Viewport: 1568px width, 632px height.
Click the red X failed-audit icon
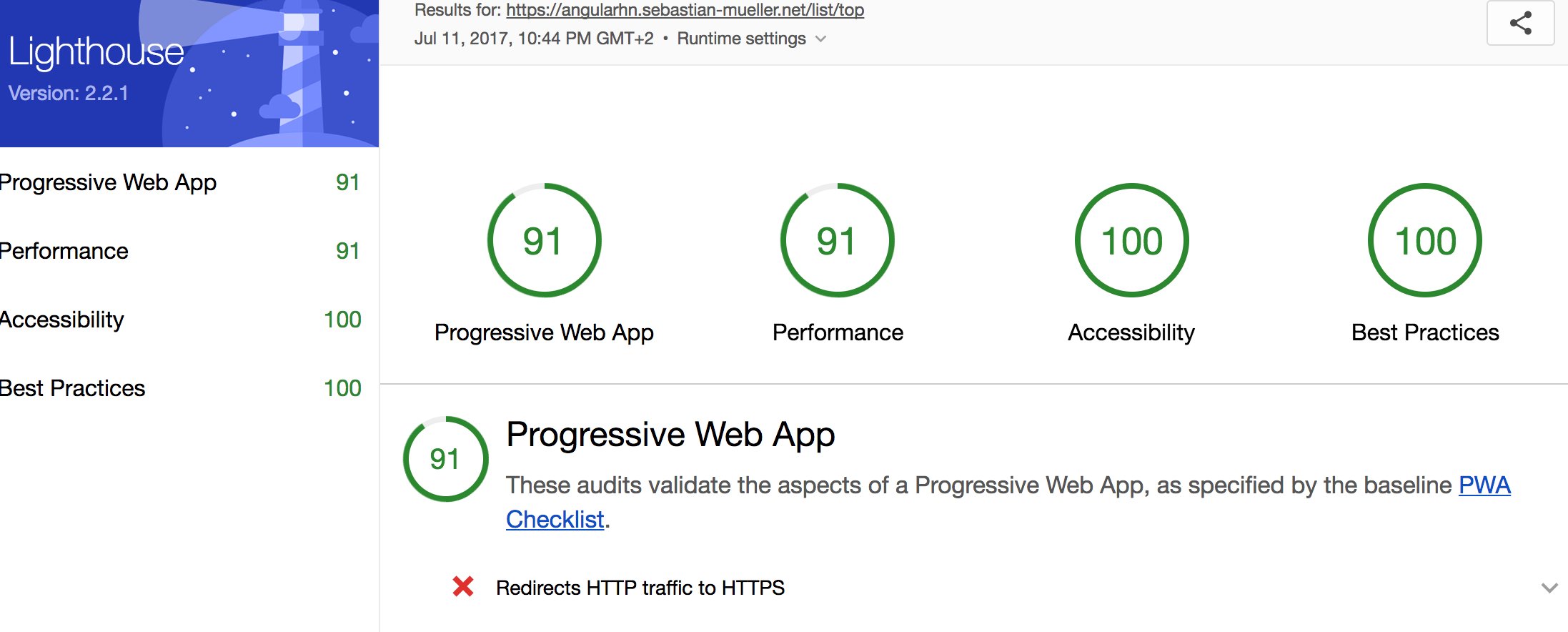click(x=463, y=587)
